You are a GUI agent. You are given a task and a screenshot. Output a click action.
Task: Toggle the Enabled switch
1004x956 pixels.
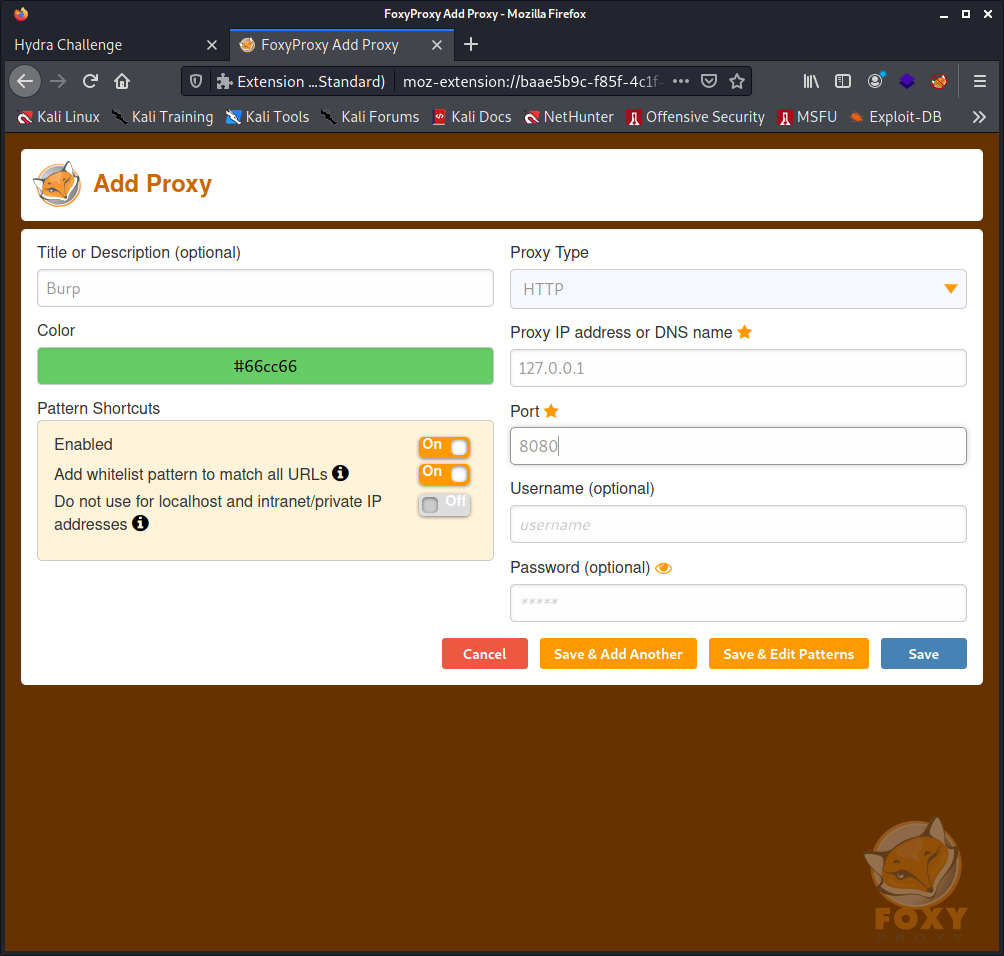(x=444, y=446)
